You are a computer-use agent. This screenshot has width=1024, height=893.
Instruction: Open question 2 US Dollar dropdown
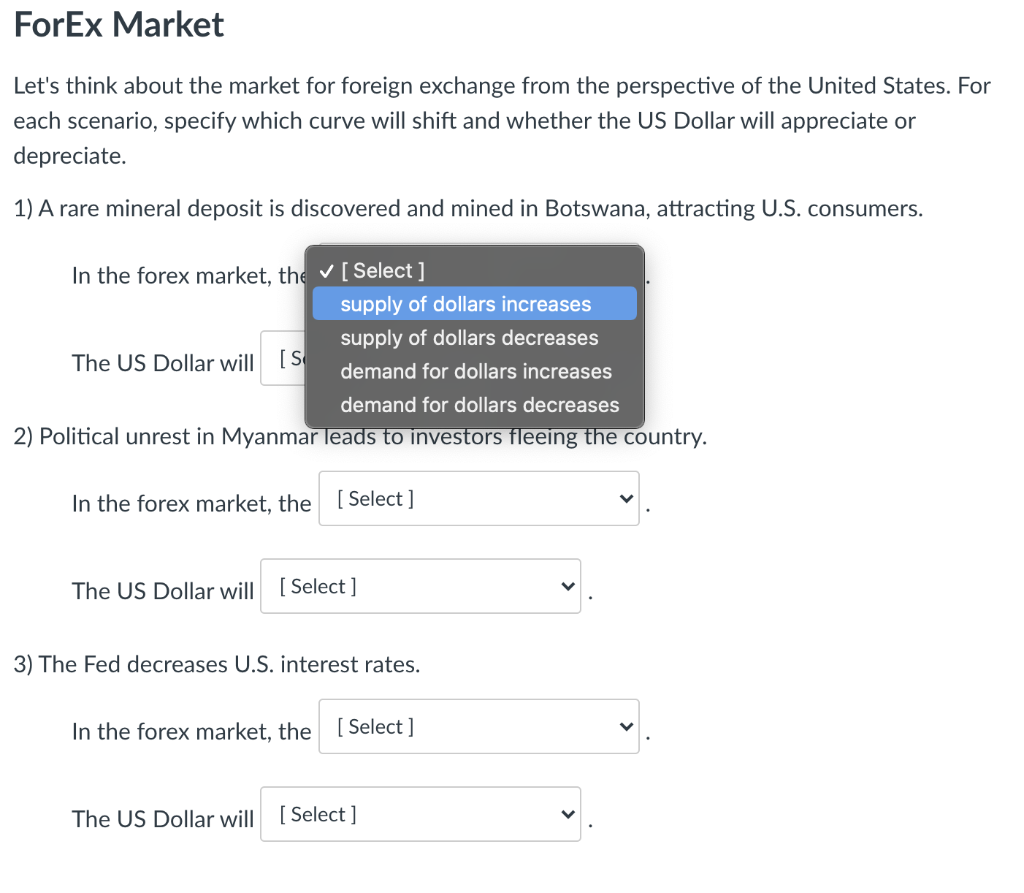pyautogui.click(x=420, y=586)
